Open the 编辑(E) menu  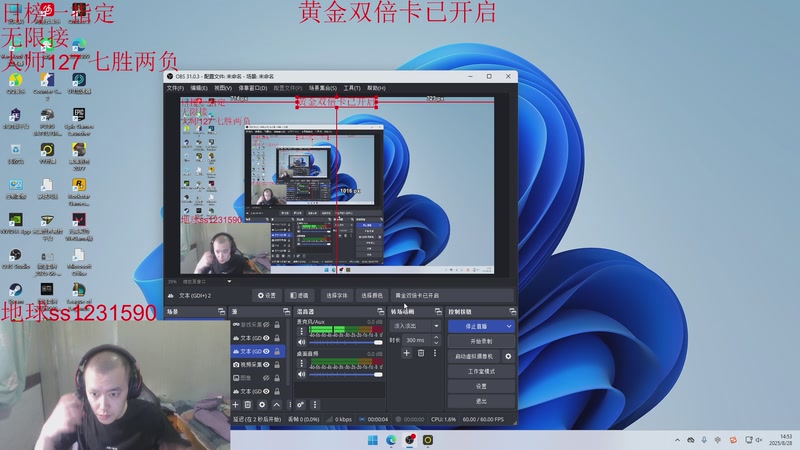point(199,88)
